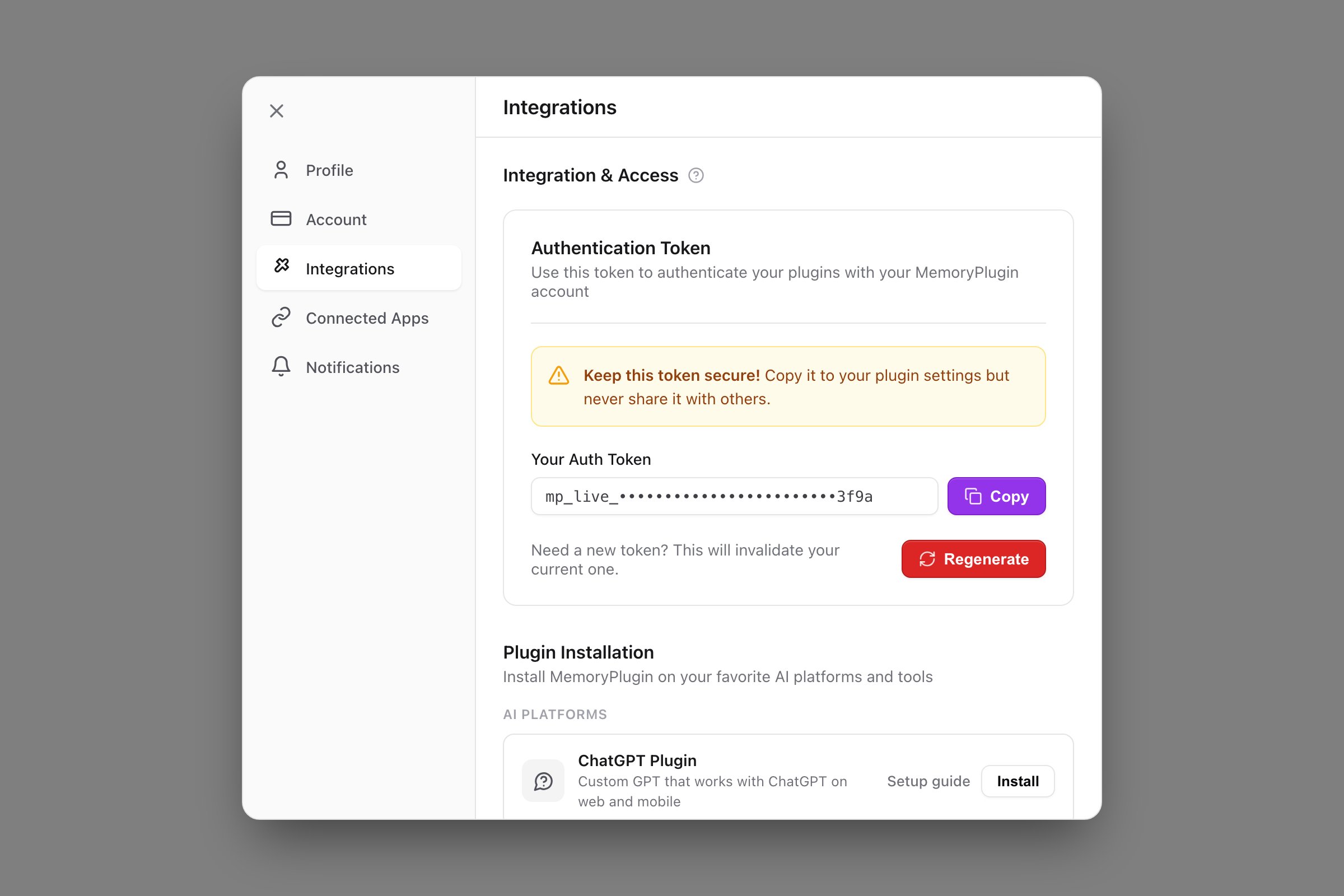Close the settings dialog with the X icon
The height and width of the screenshot is (896, 1344).
[277, 111]
